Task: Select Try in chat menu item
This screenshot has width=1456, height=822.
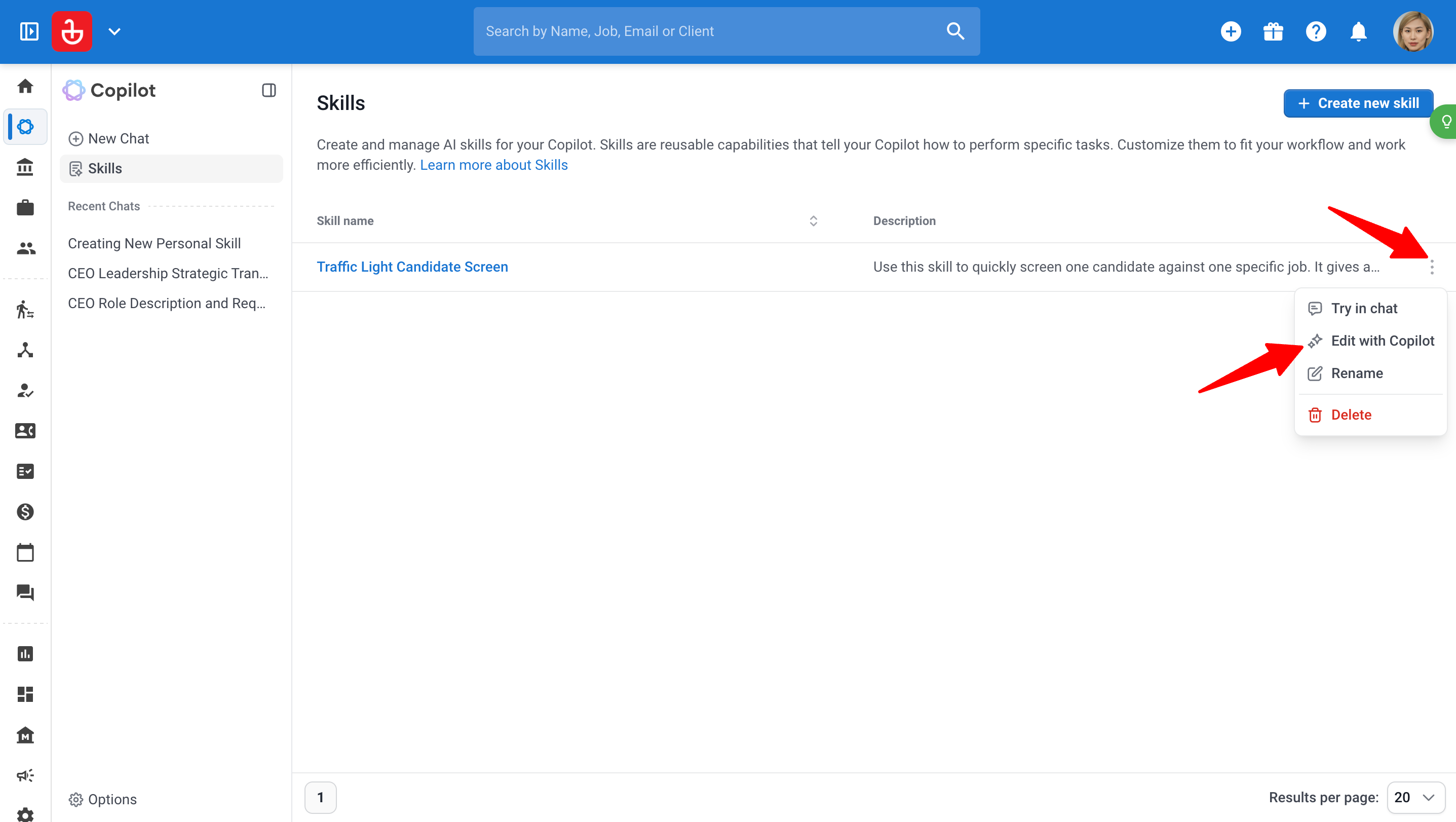Action: (x=1370, y=308)
